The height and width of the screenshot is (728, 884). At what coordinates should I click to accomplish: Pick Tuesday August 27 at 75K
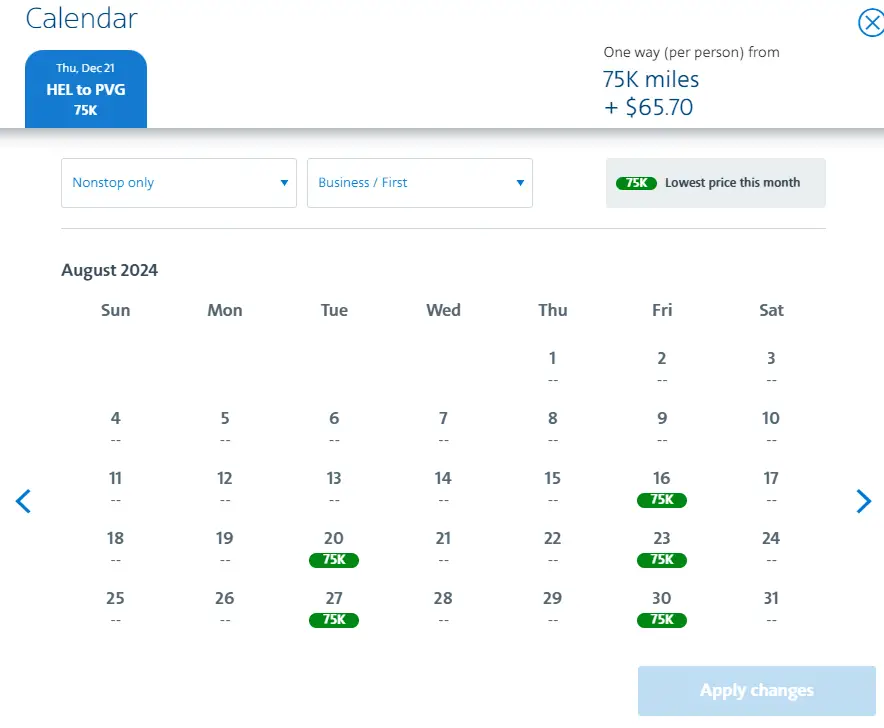tap(334, 599)
